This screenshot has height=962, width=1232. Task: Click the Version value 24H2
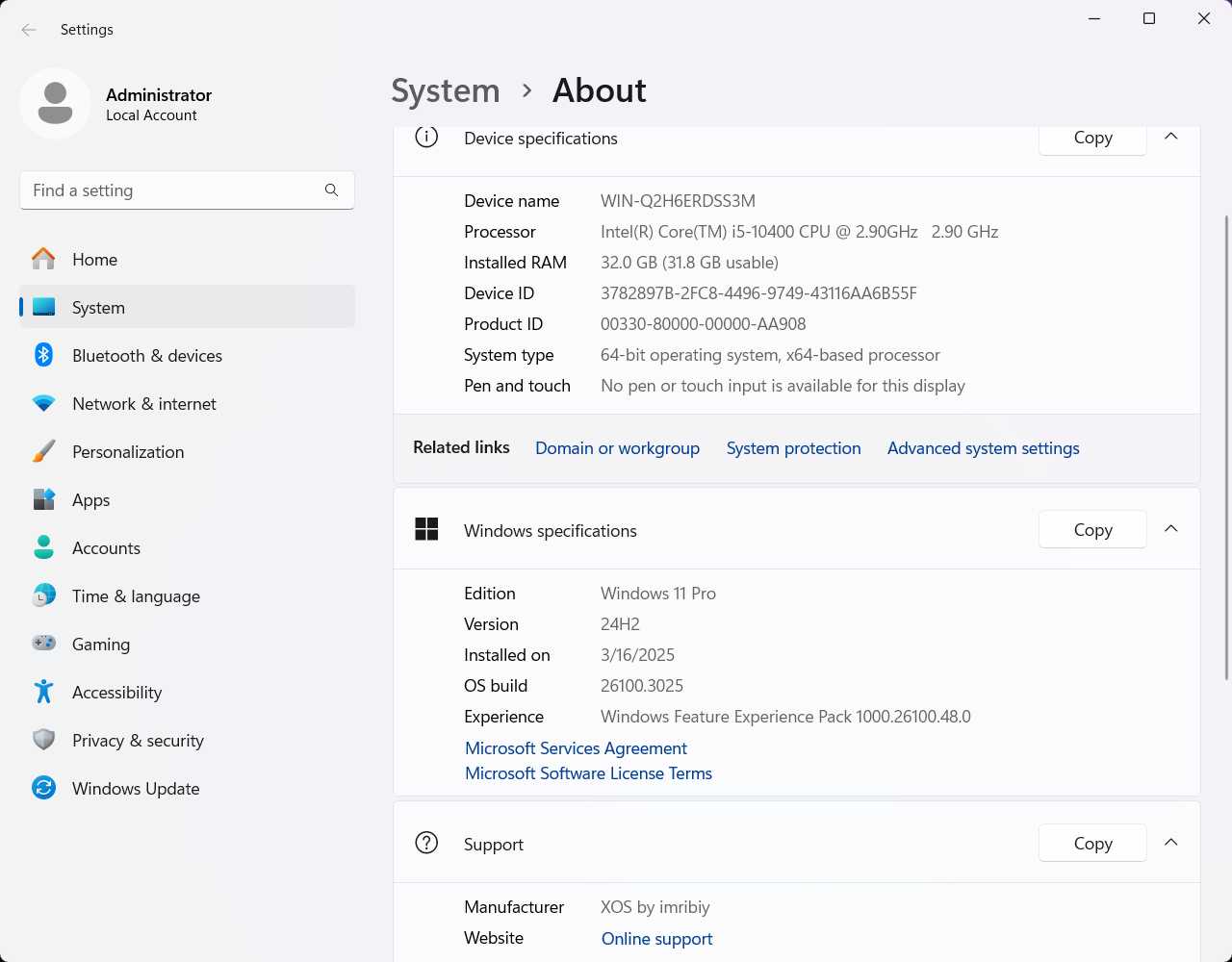pos(620,624)
